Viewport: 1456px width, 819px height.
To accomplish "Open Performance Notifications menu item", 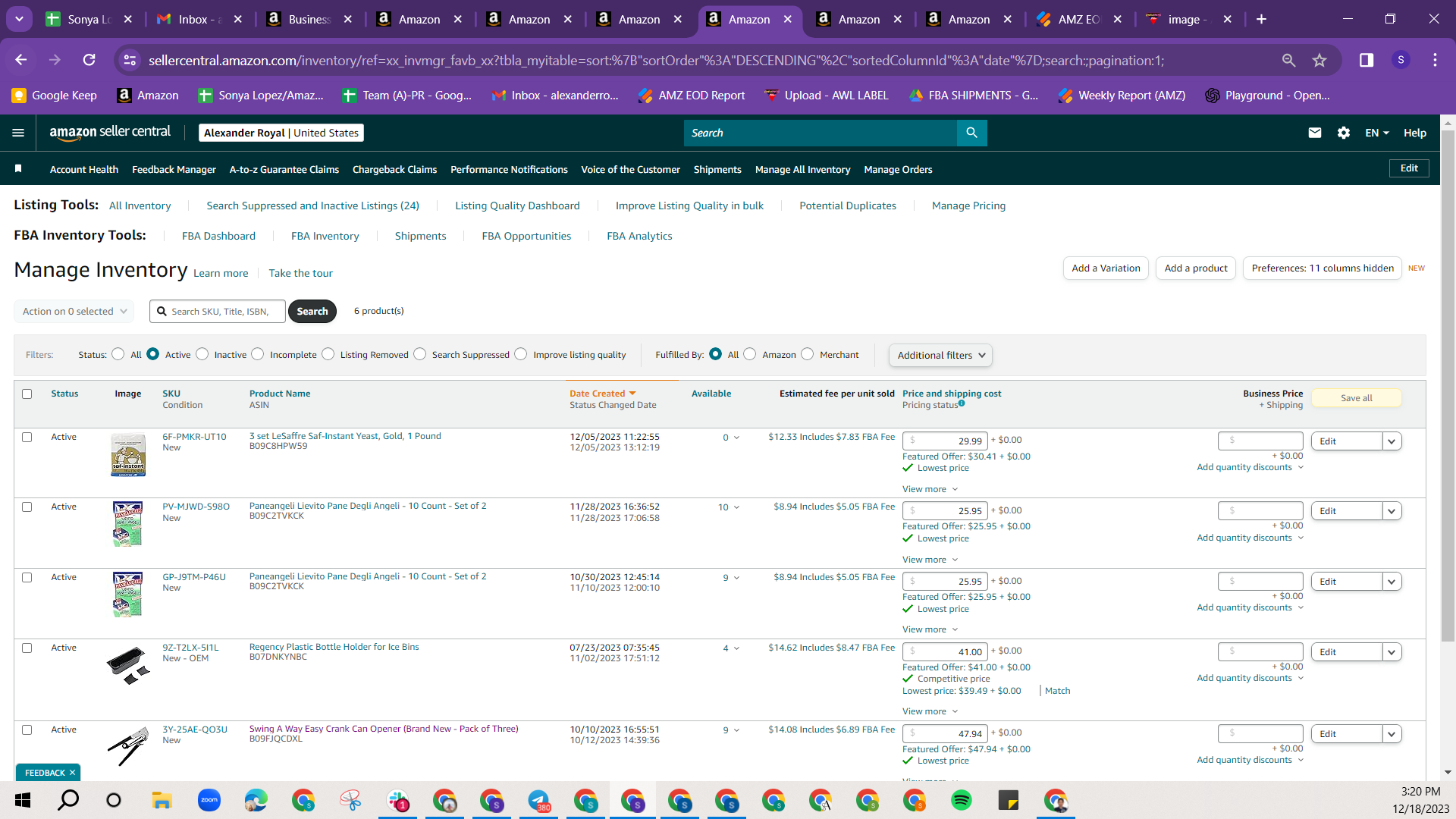I will 509,169.
